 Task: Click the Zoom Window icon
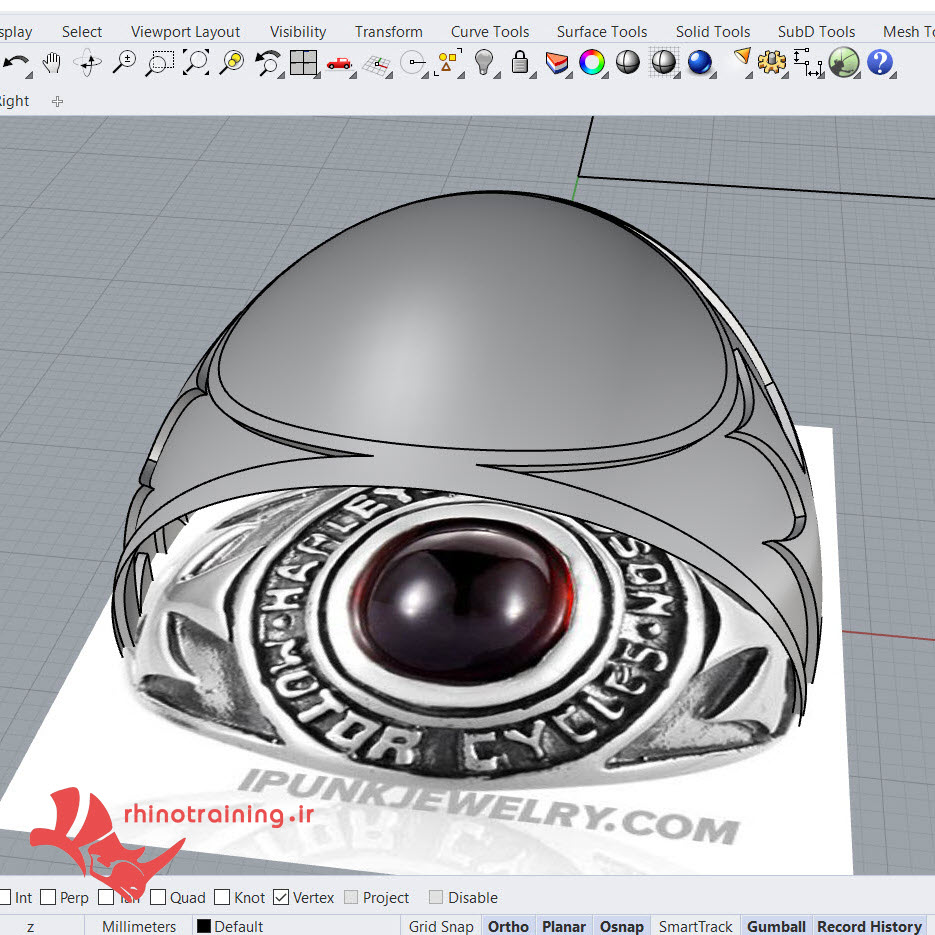(159, 64)
